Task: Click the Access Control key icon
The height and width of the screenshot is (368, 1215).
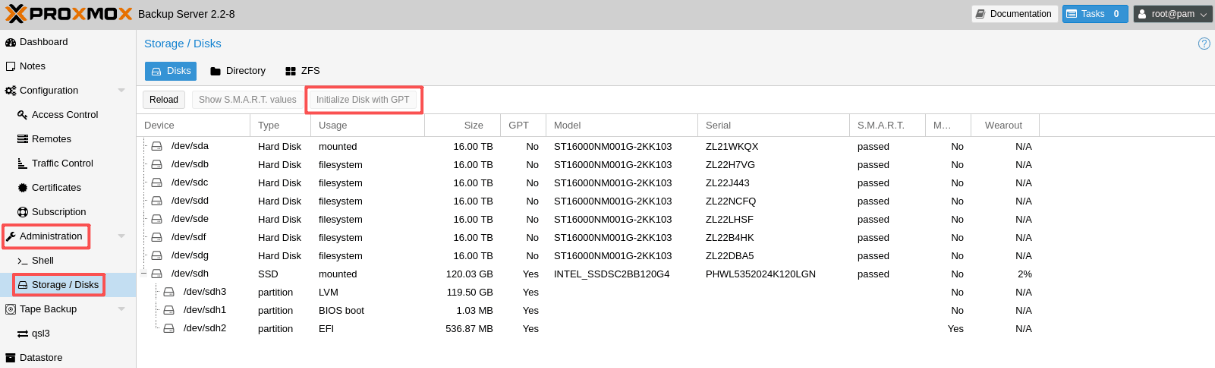Action: coord(22,115)
